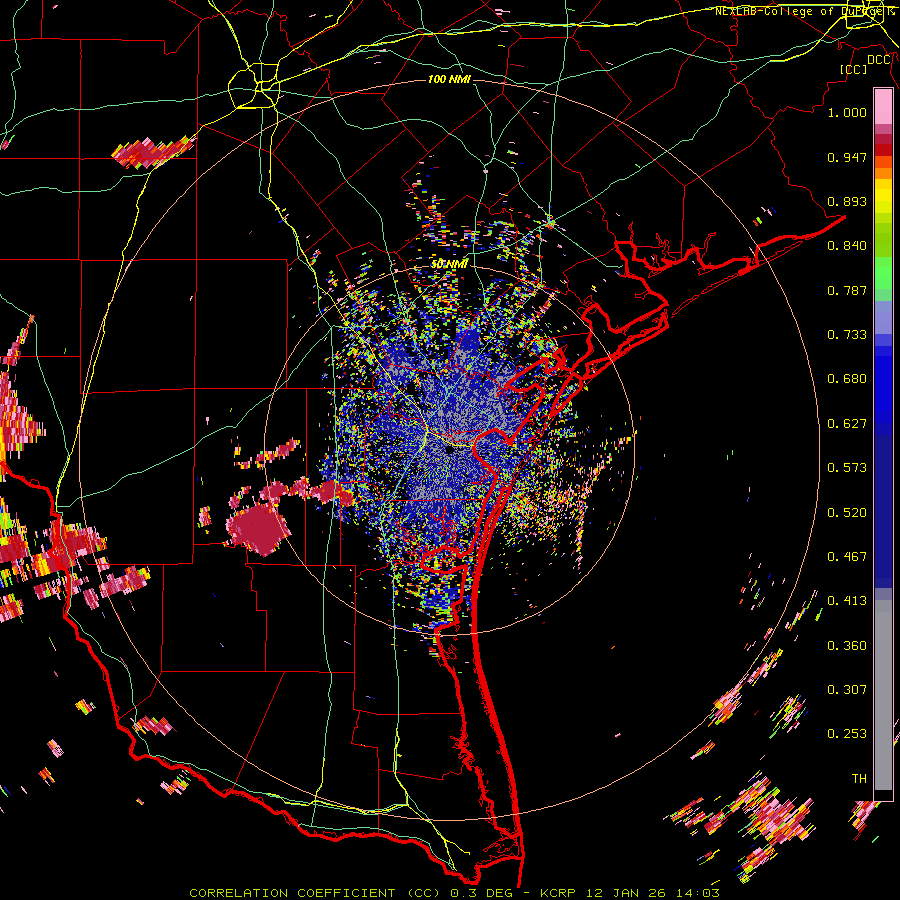Click the TH threshold label
This screenshot has width=900, height=900.
point(859,779)
